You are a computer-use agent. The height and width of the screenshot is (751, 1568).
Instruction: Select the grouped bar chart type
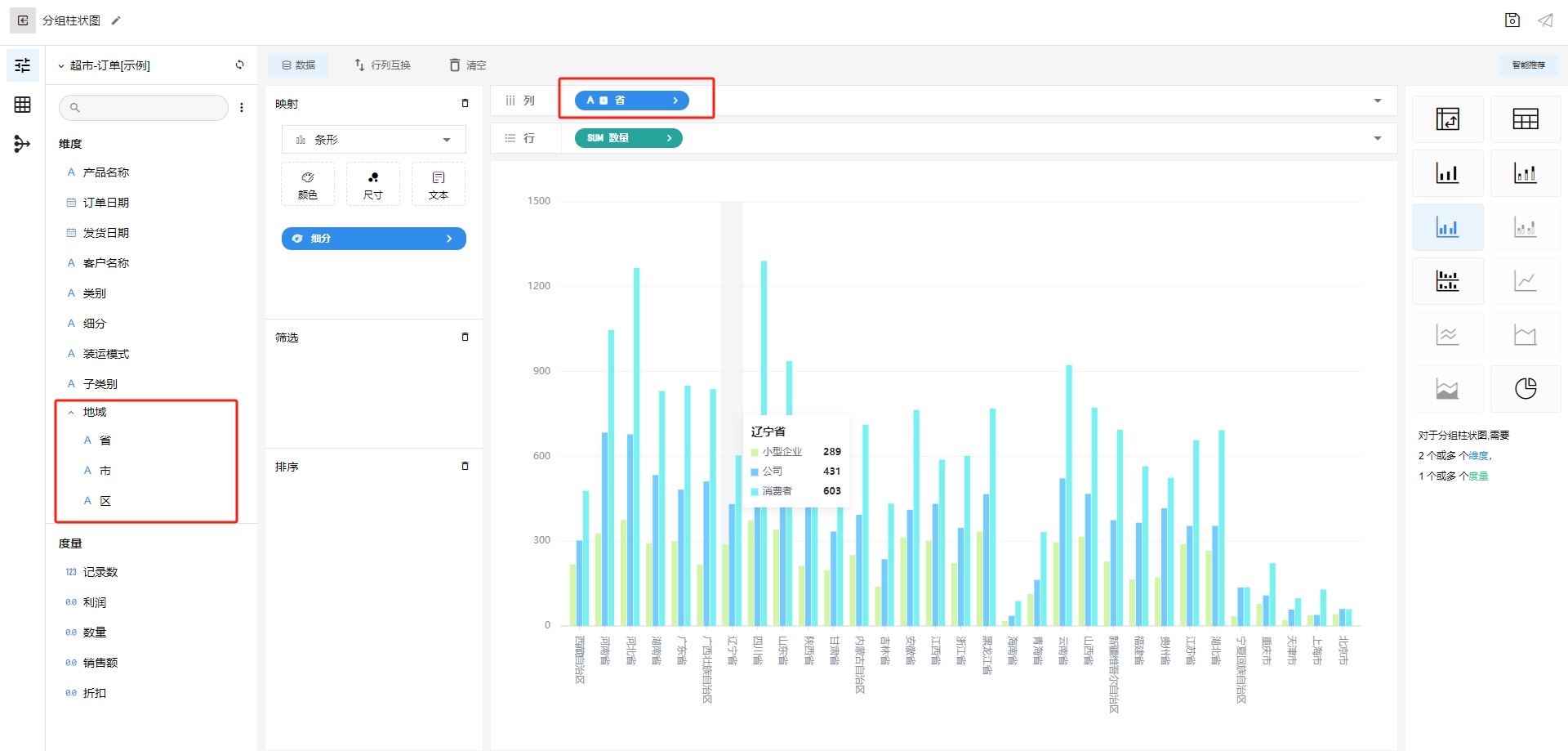click(1447, 227)
